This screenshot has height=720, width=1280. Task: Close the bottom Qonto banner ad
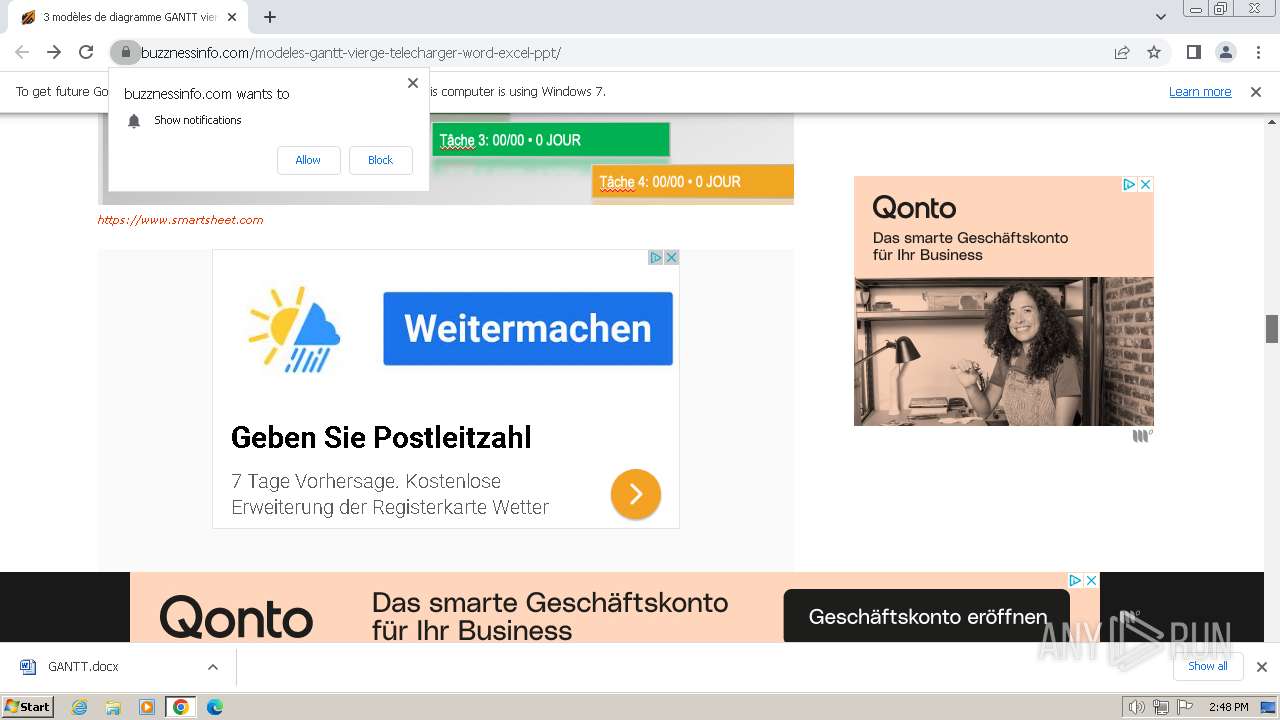tap(1092, 580)
